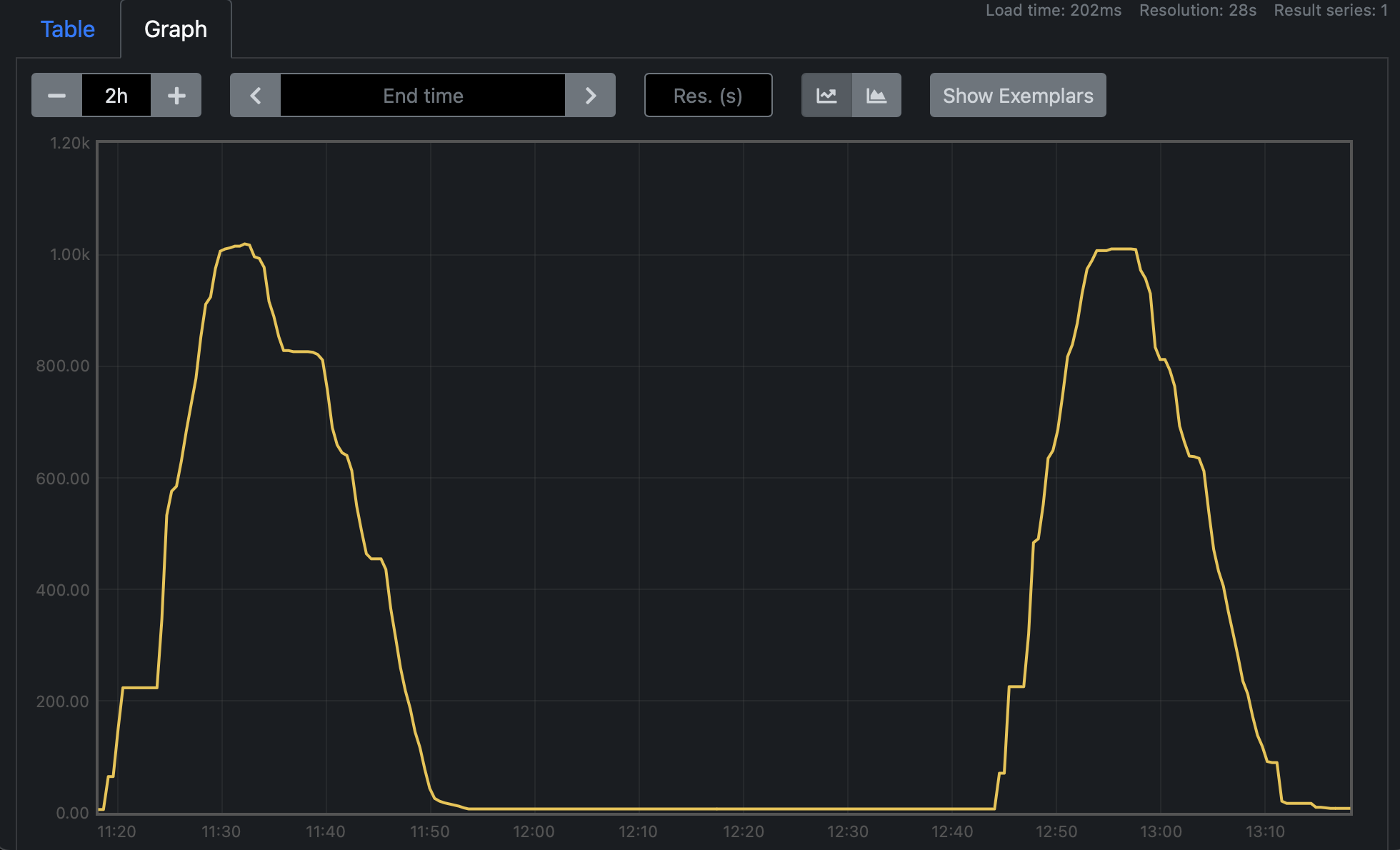Decrease the time range with minus button

coord(56,95)
